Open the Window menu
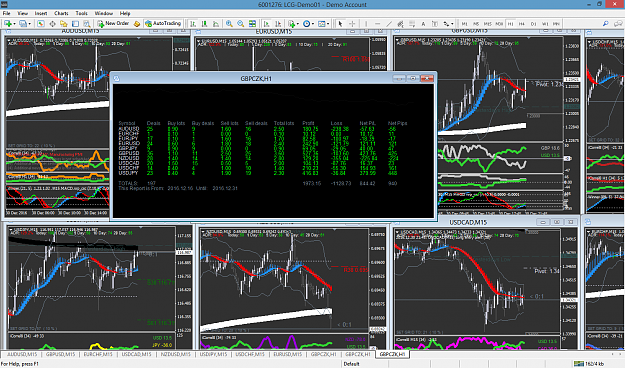 coord(104,13)
